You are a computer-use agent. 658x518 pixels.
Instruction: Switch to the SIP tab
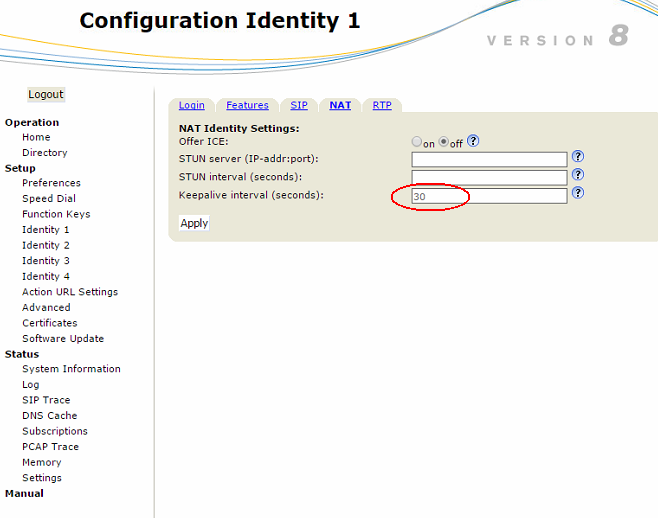pos(299,105)
